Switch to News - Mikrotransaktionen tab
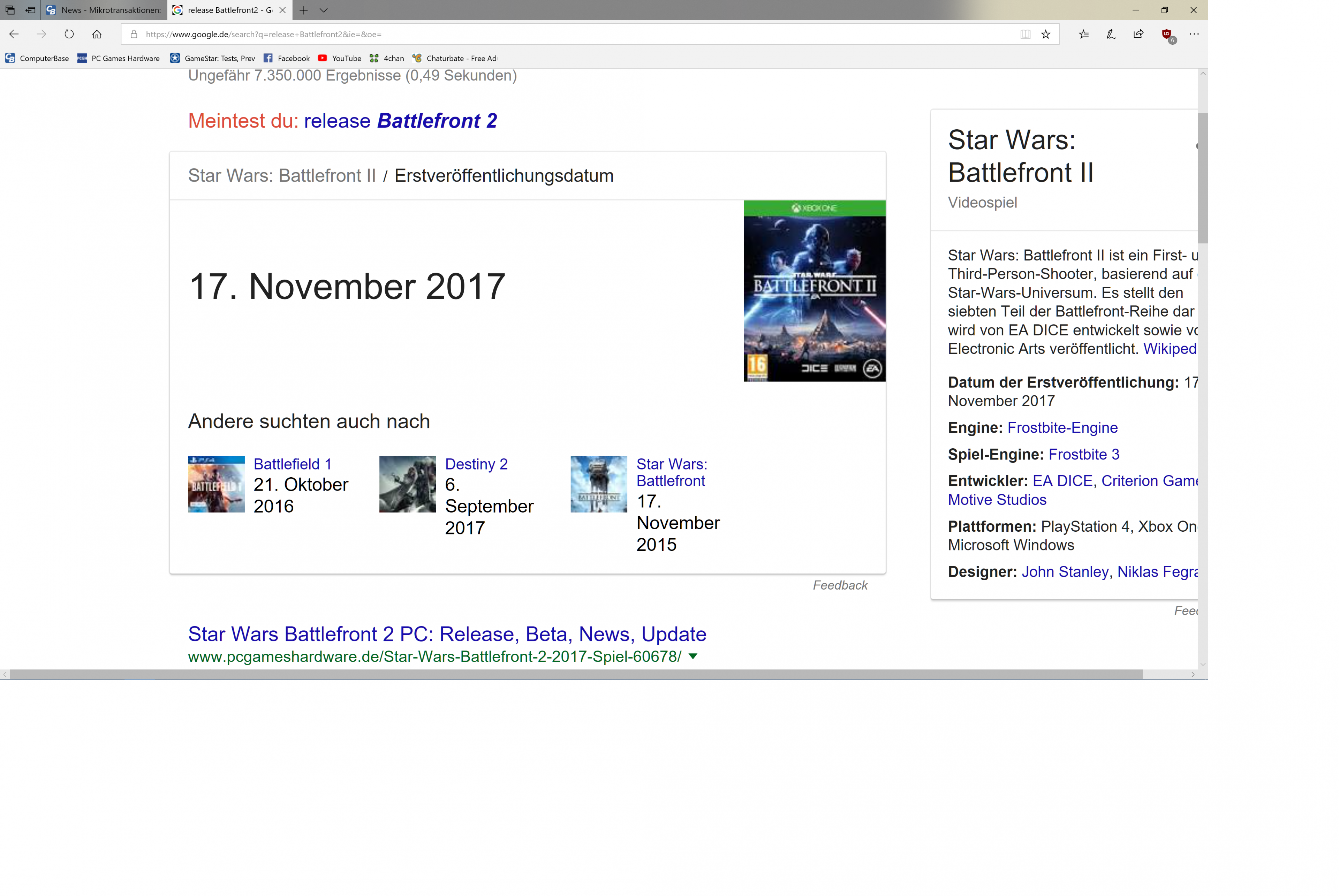 104,10
